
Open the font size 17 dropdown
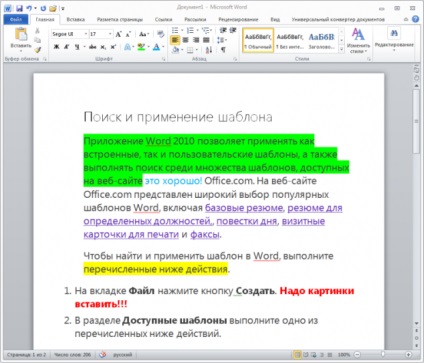pos(101,34)
